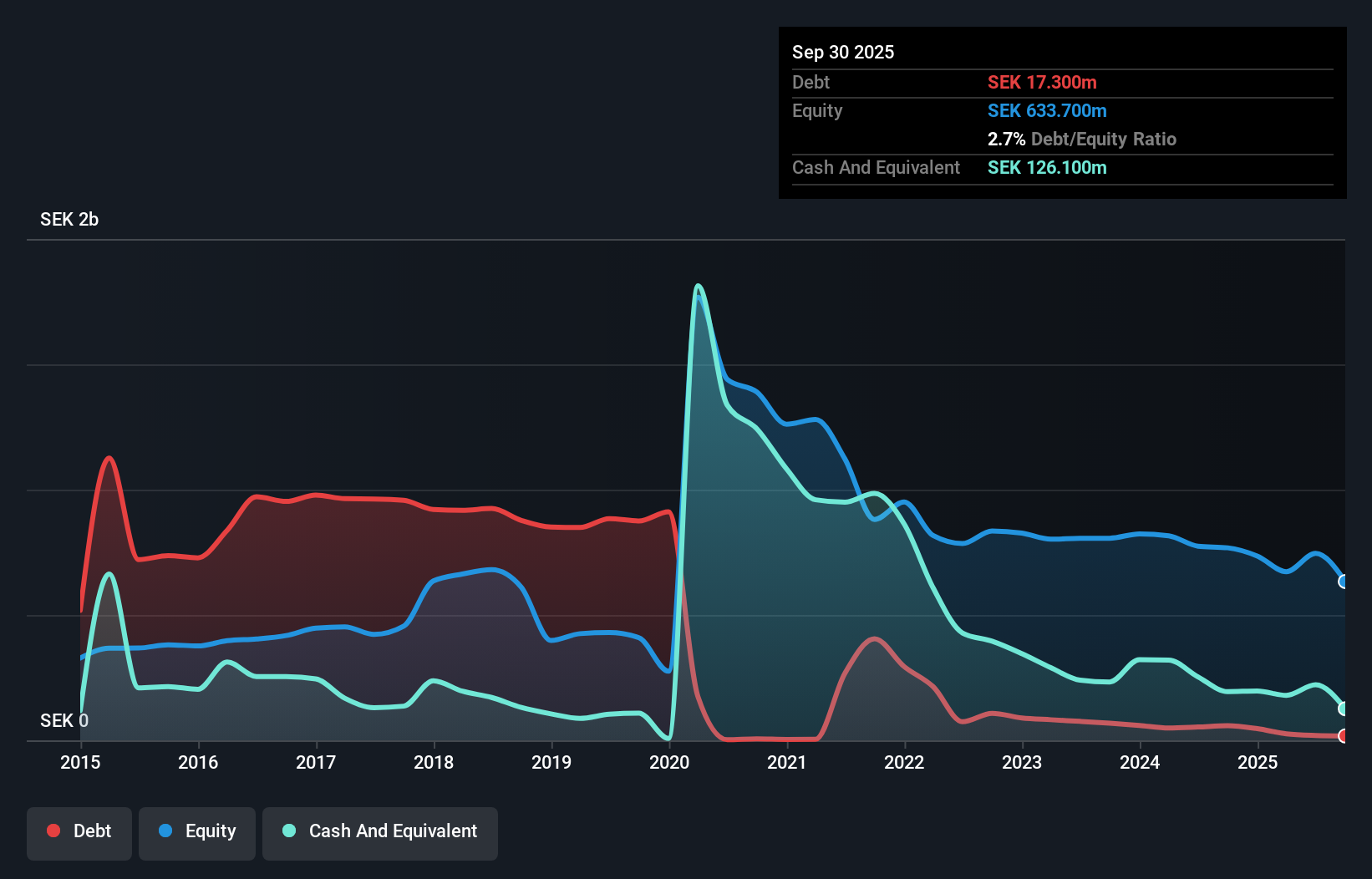Toggle the Equity legend button
The width and height of the screenshot is (1372, 879).
coord(197,833)
